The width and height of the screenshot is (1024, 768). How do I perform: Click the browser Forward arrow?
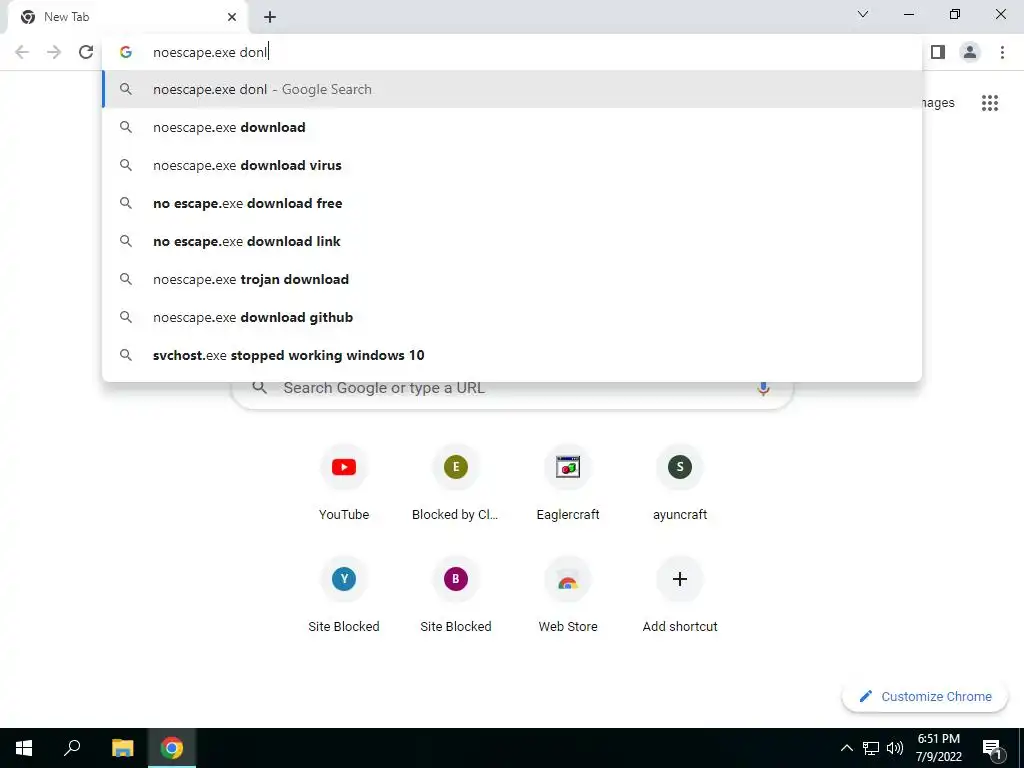point(54,52)
